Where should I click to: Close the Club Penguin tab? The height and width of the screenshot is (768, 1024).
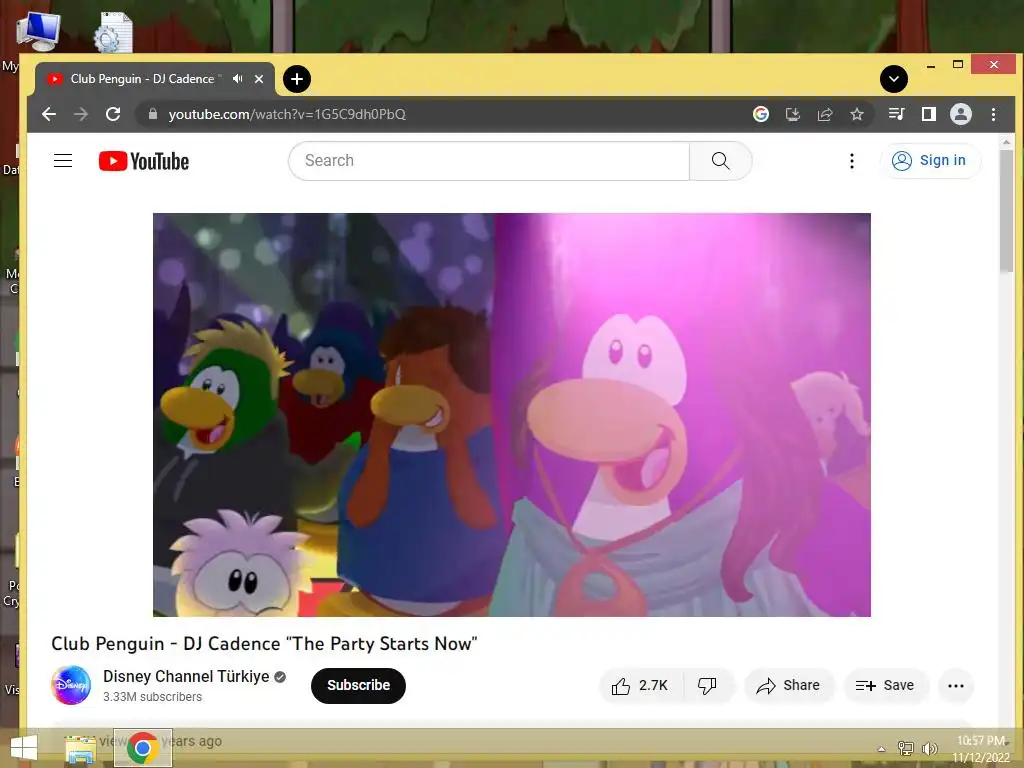(259, 79)
